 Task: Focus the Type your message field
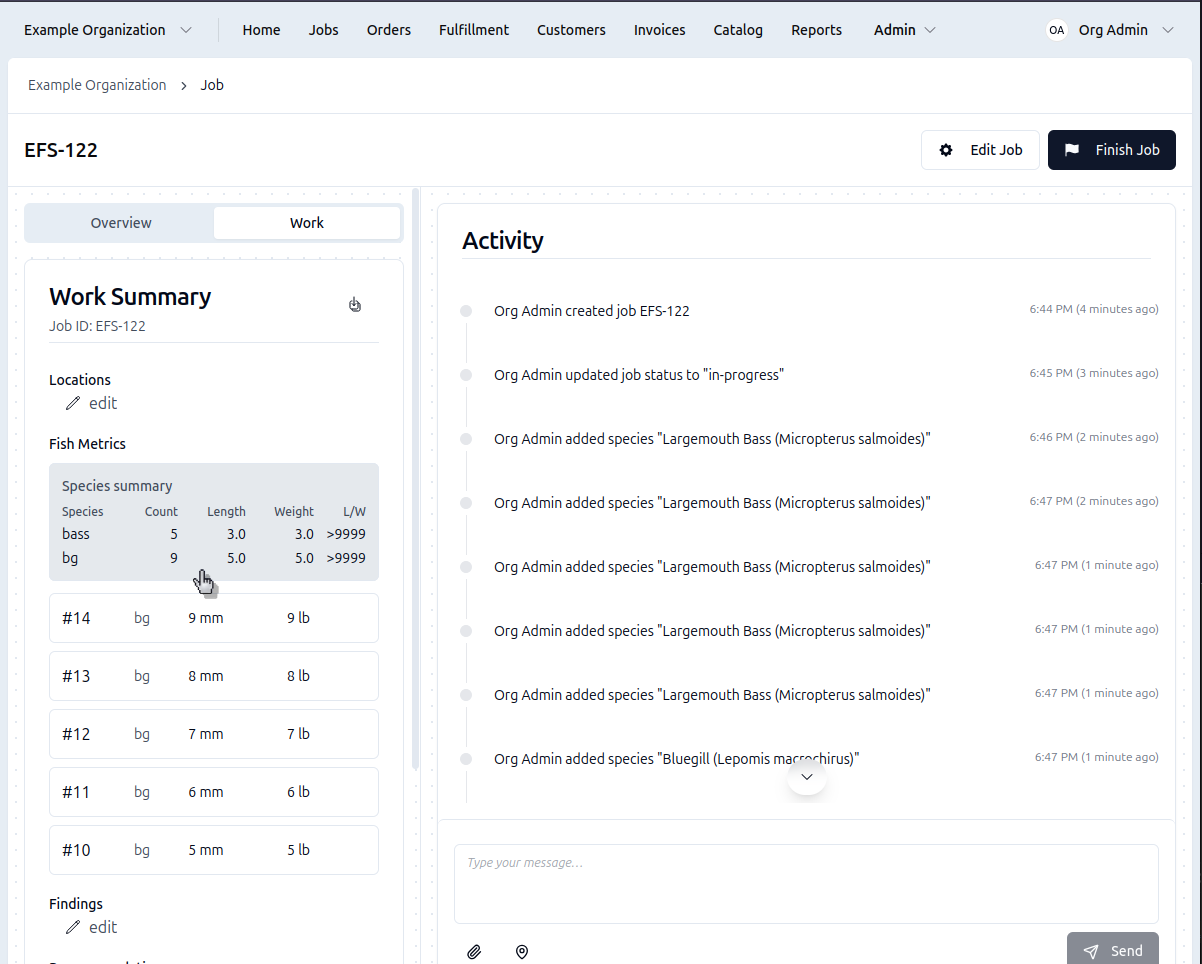[x=806, y=883]
